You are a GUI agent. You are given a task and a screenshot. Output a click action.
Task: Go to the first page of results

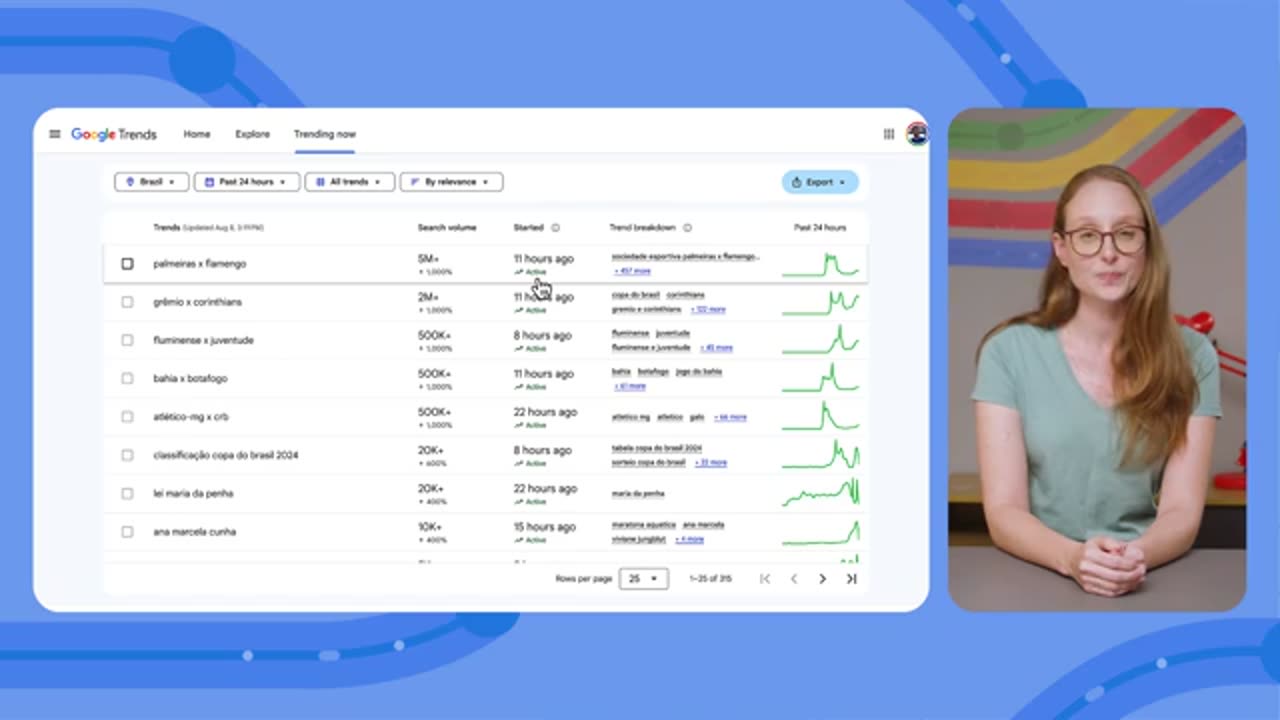765,579
